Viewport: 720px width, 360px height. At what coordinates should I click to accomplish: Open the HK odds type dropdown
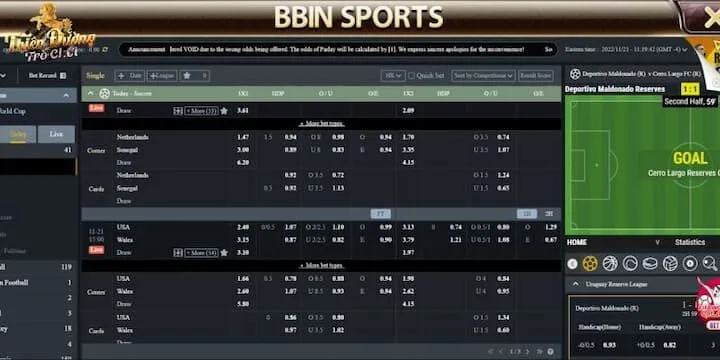[393, 76]
